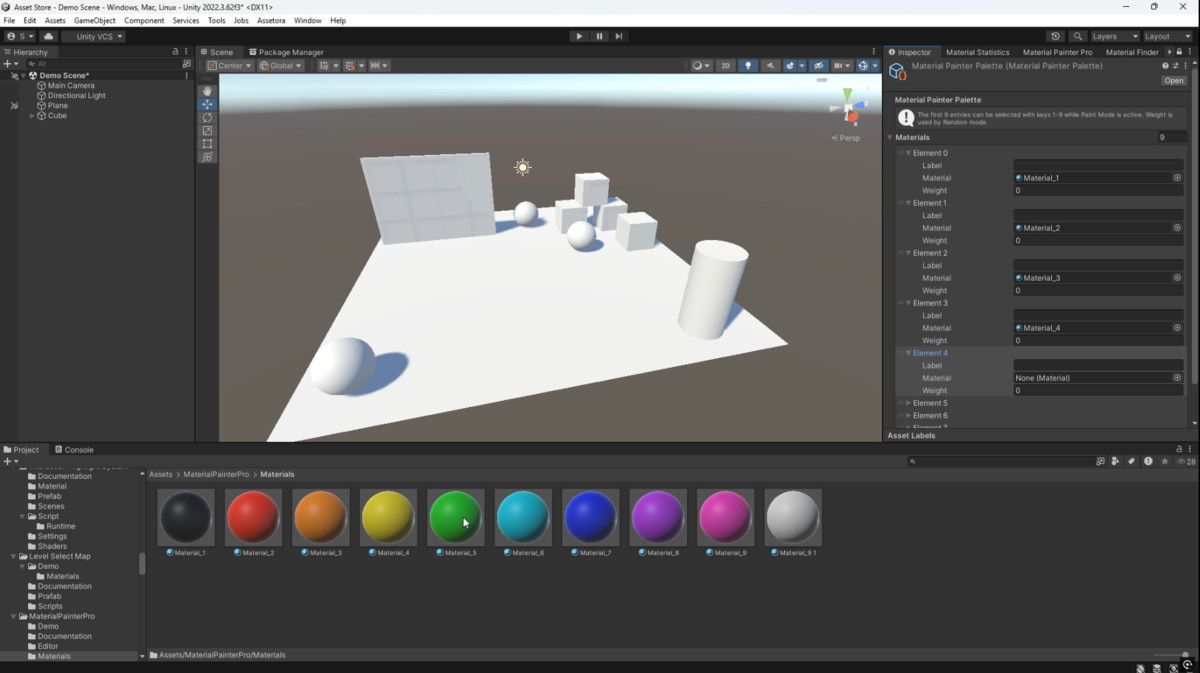1200x673 pixels.
Task: Collapse the Materials array foldout
Action: (x=890, y=137)
